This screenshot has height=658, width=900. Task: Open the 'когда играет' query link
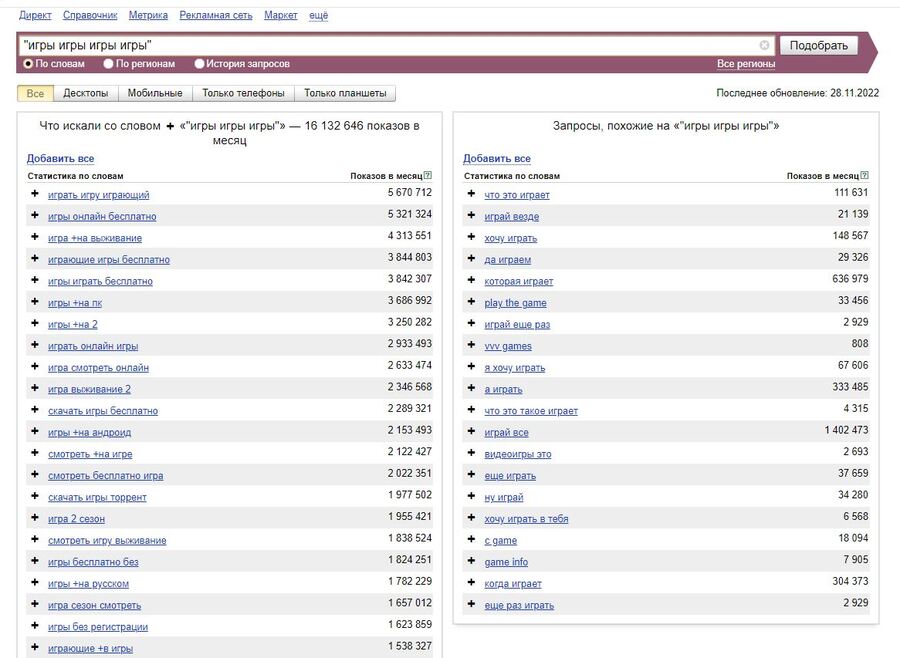[x=513, y=584]
